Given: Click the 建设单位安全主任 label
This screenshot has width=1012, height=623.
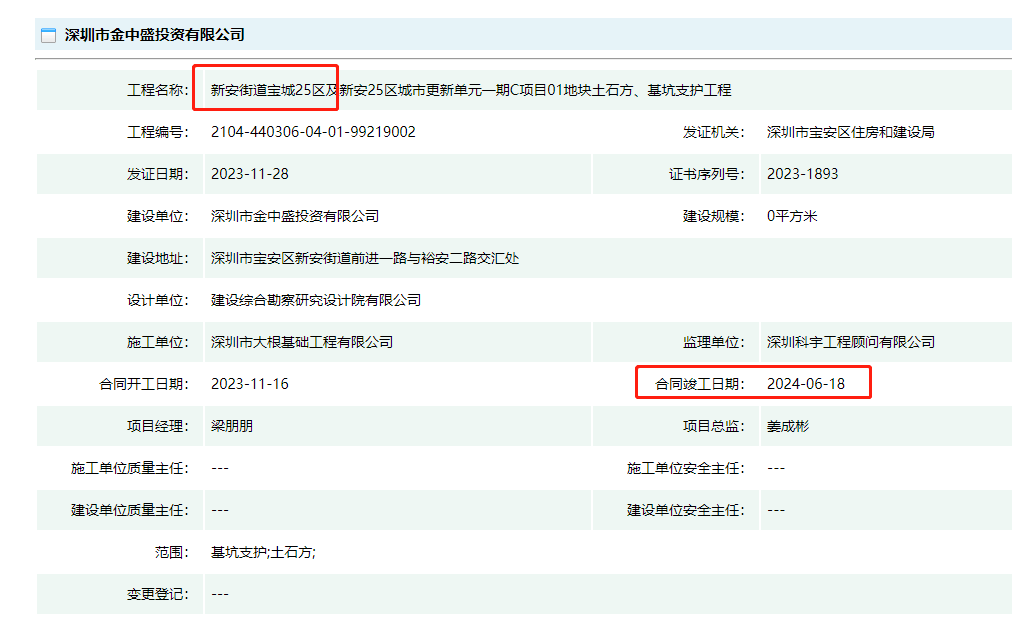Looking at the screenshot, I should [x=685, y=510].
